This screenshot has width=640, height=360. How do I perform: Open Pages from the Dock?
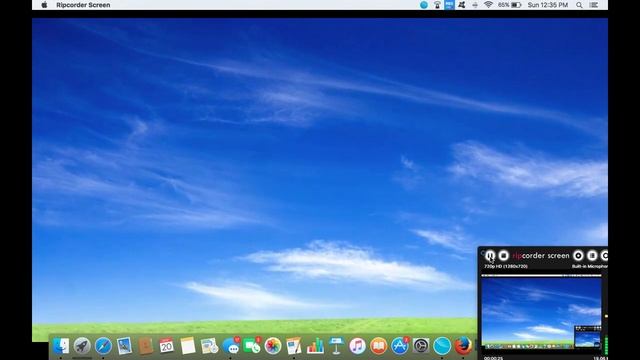(294, 346)
